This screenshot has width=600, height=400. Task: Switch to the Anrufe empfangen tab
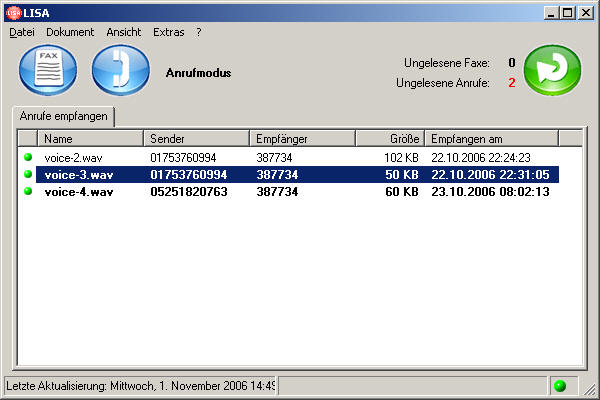point(63,116)
